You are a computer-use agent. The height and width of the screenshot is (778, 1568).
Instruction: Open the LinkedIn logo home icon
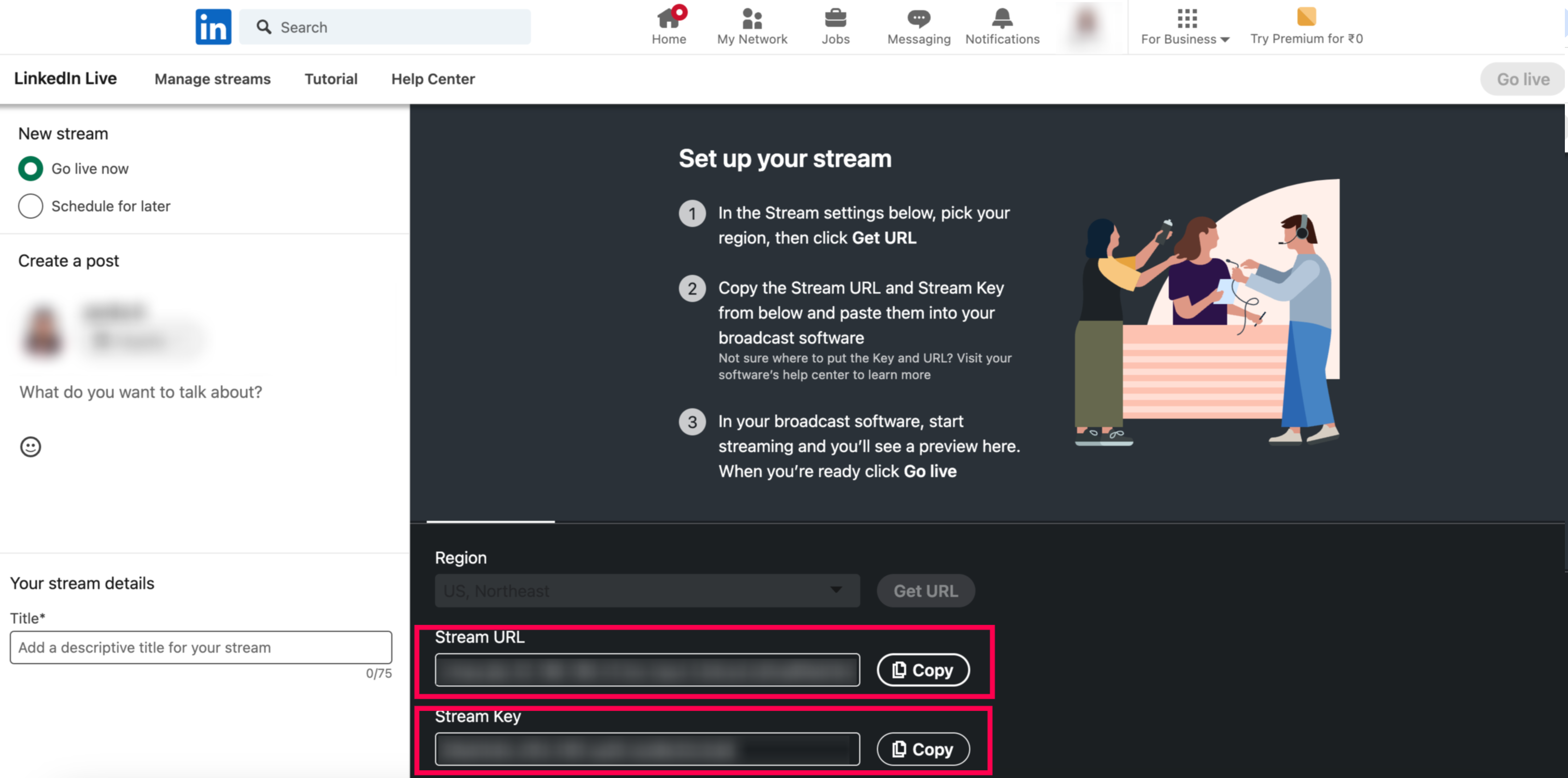tap(213, 27)
